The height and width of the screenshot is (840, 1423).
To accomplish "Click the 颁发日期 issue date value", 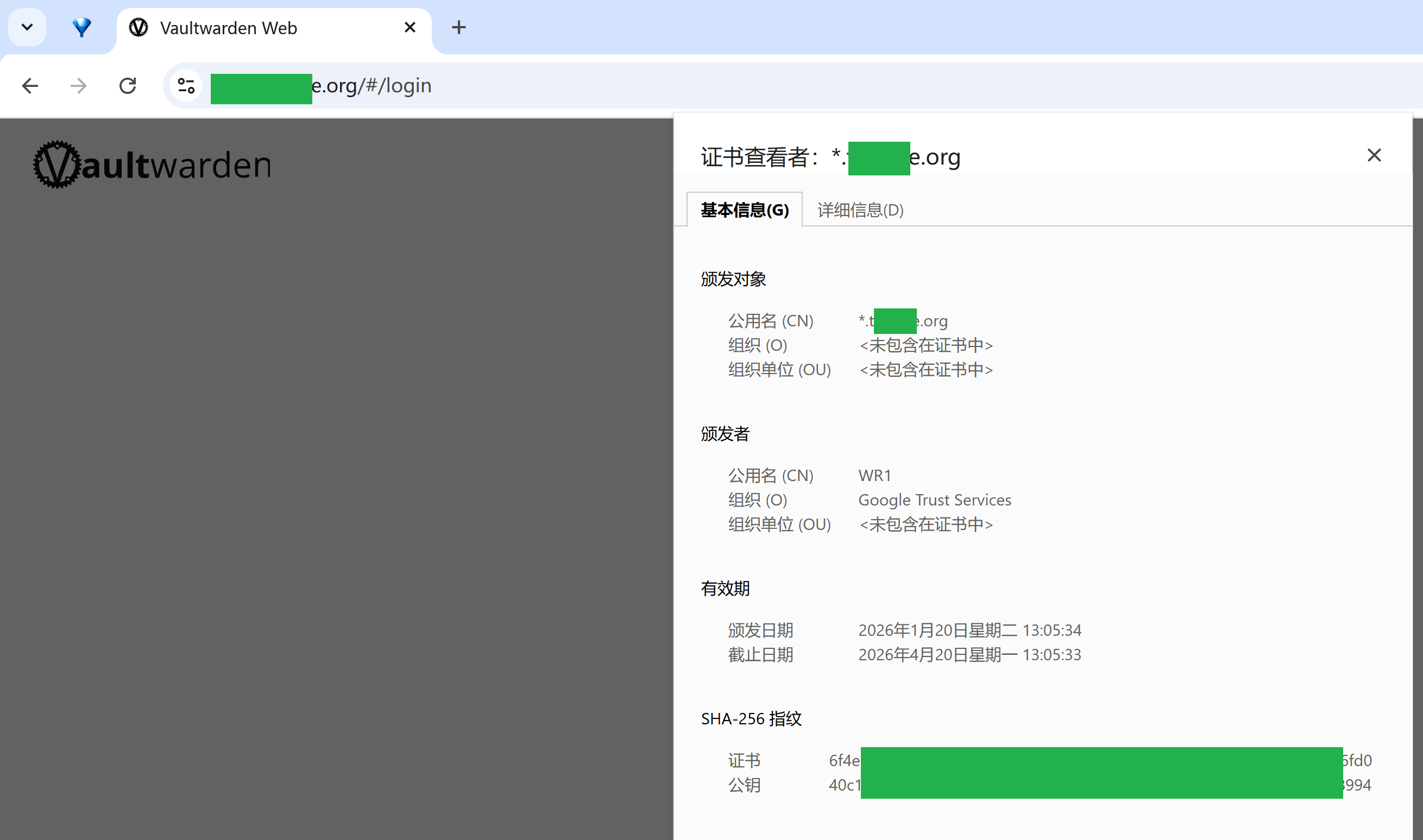I will (x=969, y=630).
